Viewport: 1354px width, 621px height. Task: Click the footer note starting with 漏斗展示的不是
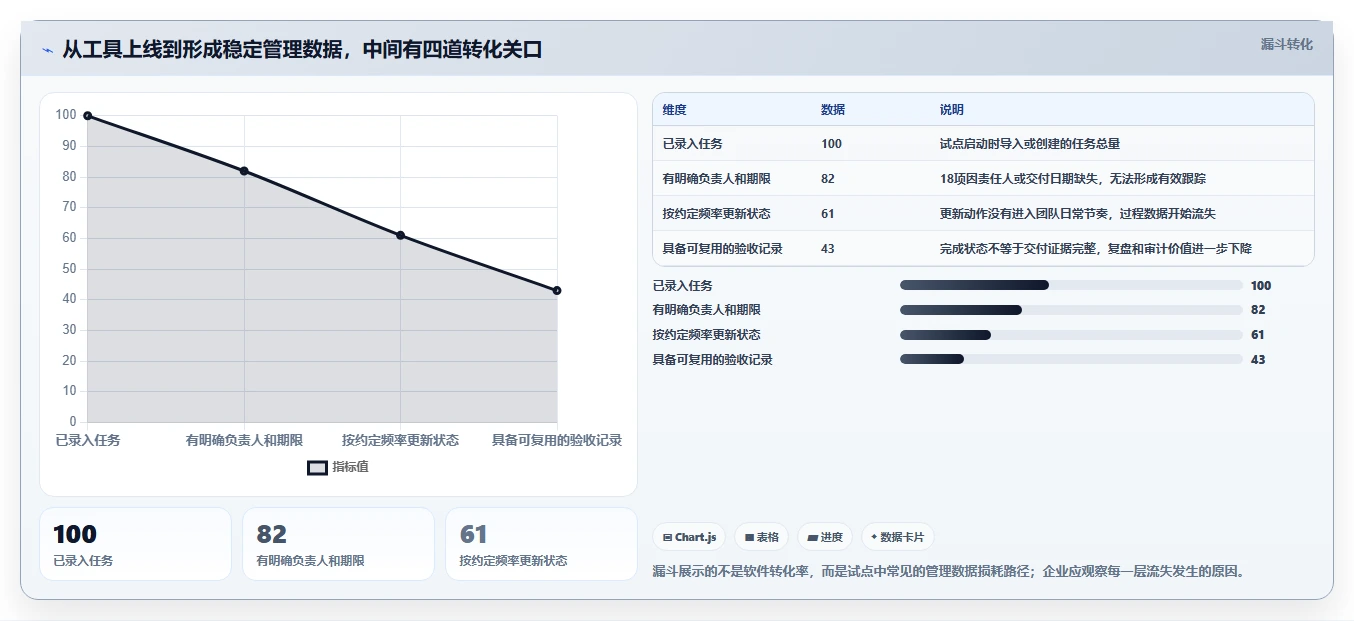948,572
